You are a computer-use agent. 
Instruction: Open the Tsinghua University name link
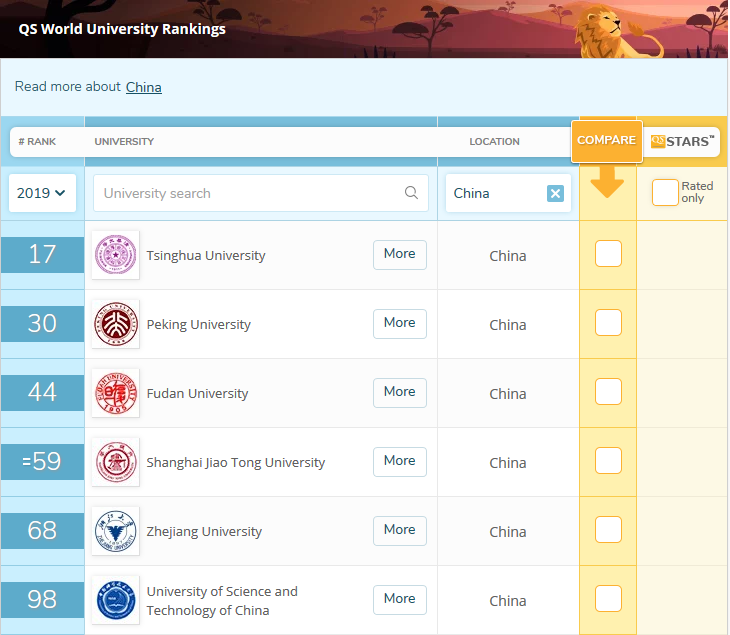[x=206, y=256]
